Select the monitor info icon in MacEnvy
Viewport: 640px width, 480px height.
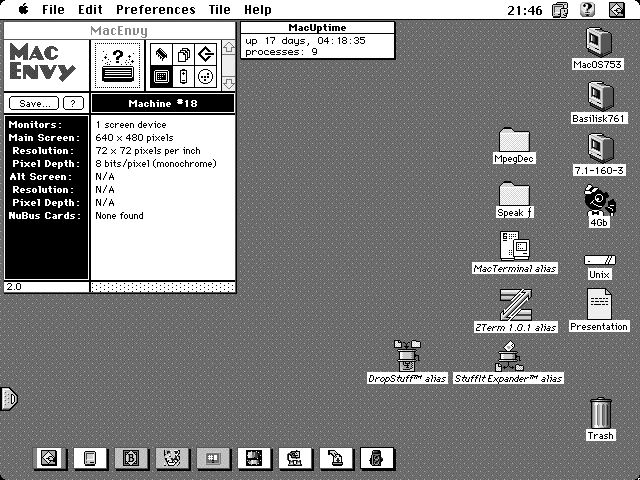(x=161, y=77)
